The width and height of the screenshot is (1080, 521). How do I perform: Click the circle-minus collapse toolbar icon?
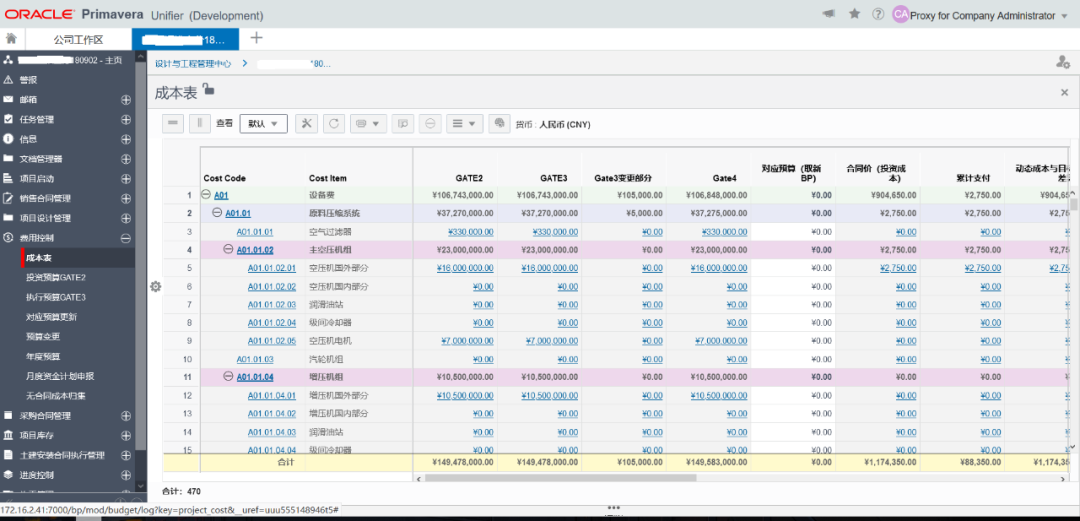pos(430,123)
